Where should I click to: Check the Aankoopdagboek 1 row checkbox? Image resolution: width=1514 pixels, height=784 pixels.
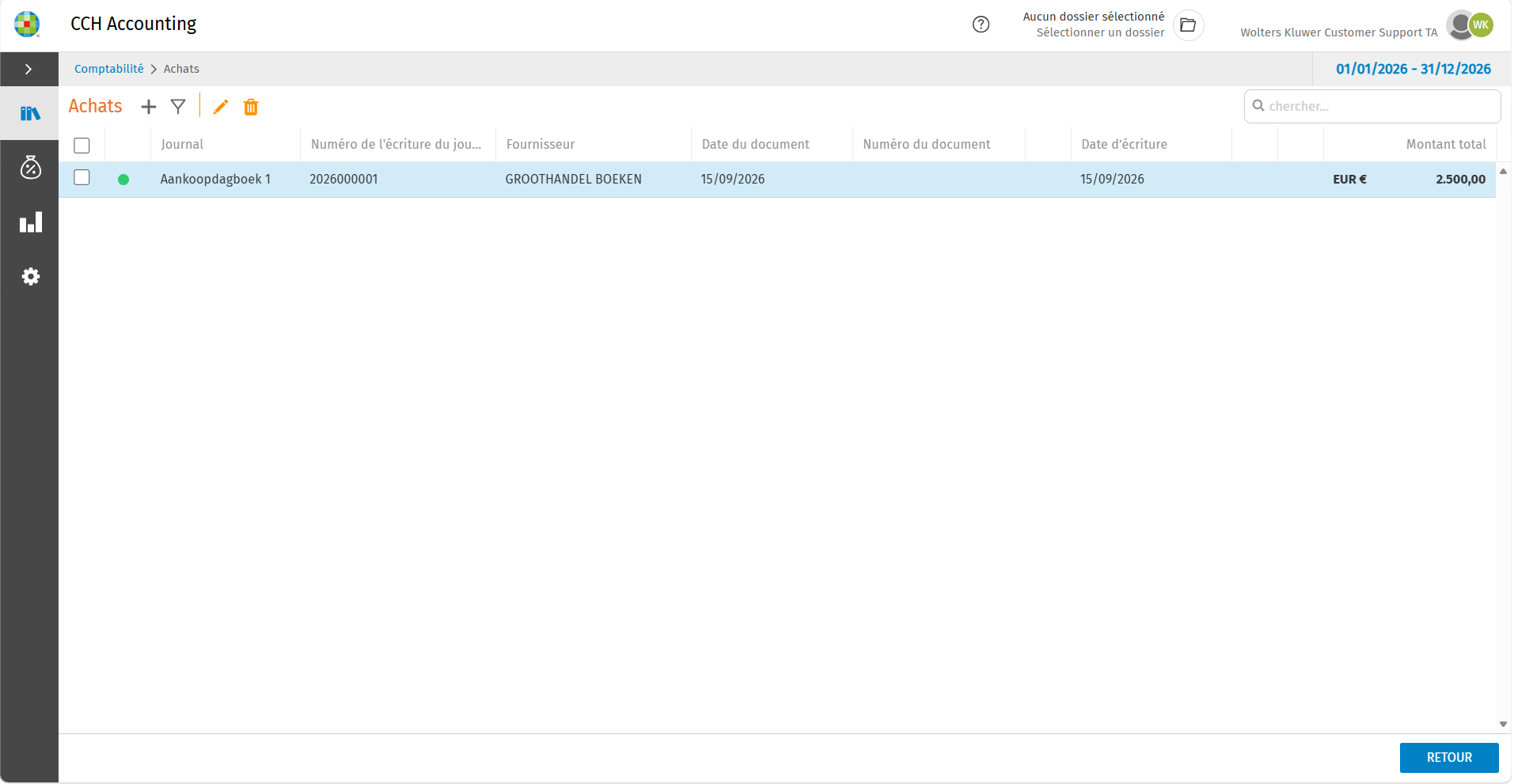(82, 178)
